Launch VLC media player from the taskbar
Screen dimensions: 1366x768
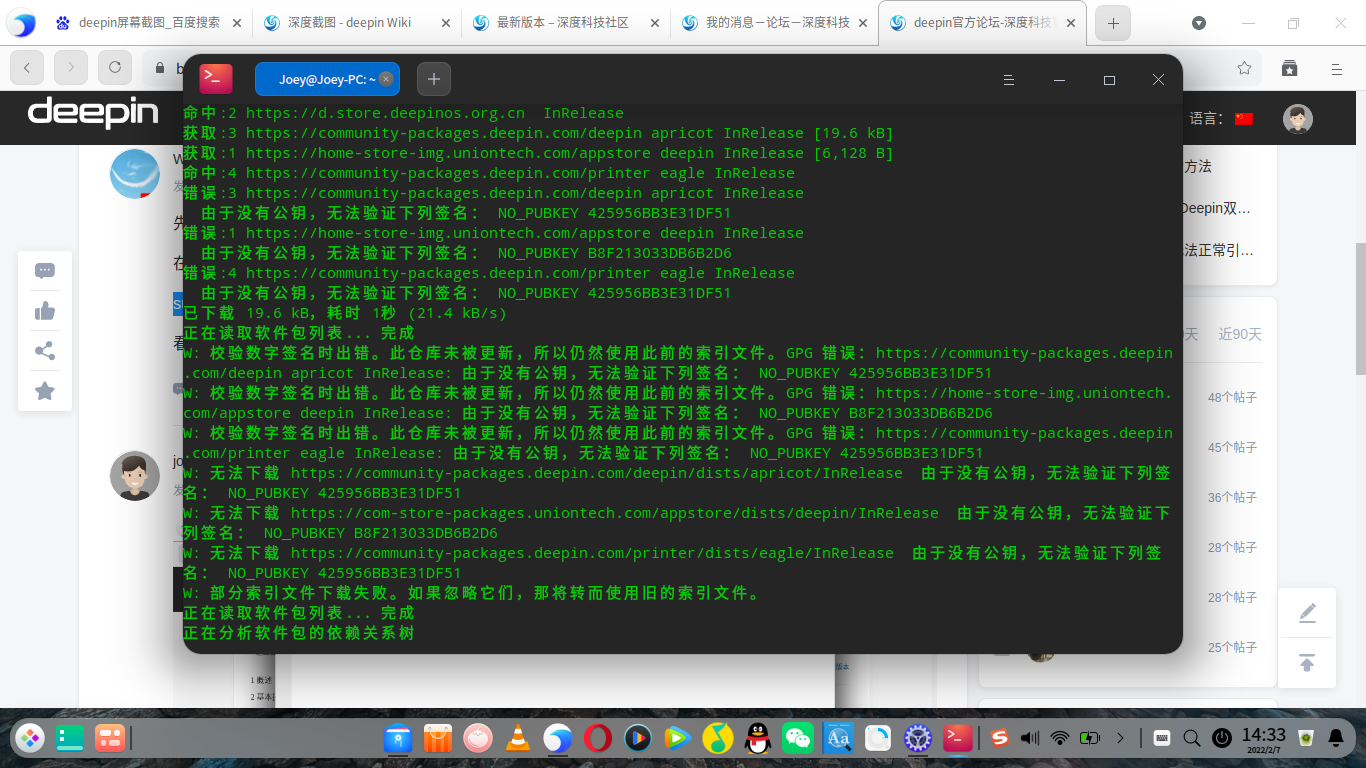pyautogui.click(x=518, y=738)
